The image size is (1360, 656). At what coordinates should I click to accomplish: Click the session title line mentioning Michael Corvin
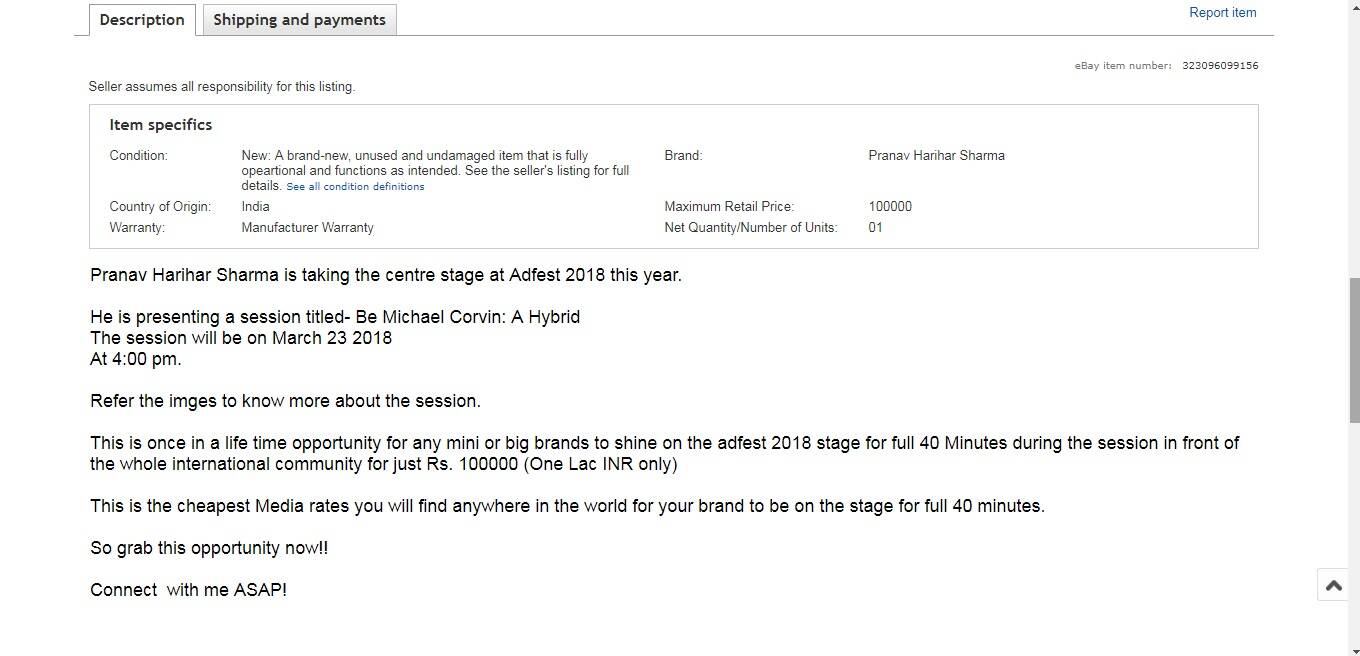[335, 317]
